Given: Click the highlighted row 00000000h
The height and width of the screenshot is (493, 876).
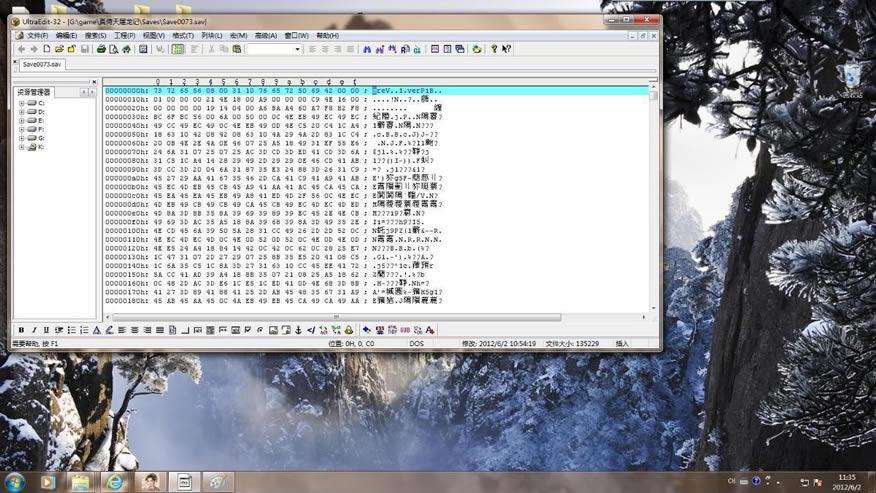Looking at the screenshot, I should (x=376, y=91).
